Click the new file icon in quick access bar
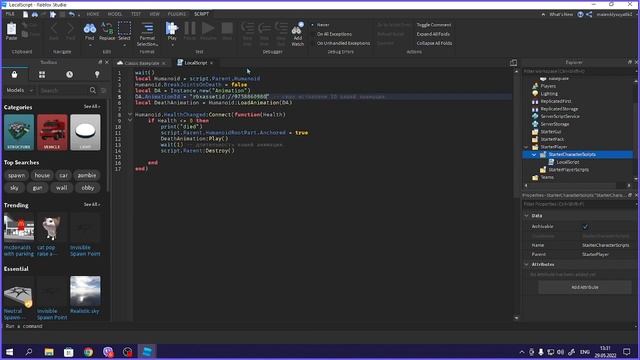The height and width of the screenshot is (360, 640). [25, 14]
